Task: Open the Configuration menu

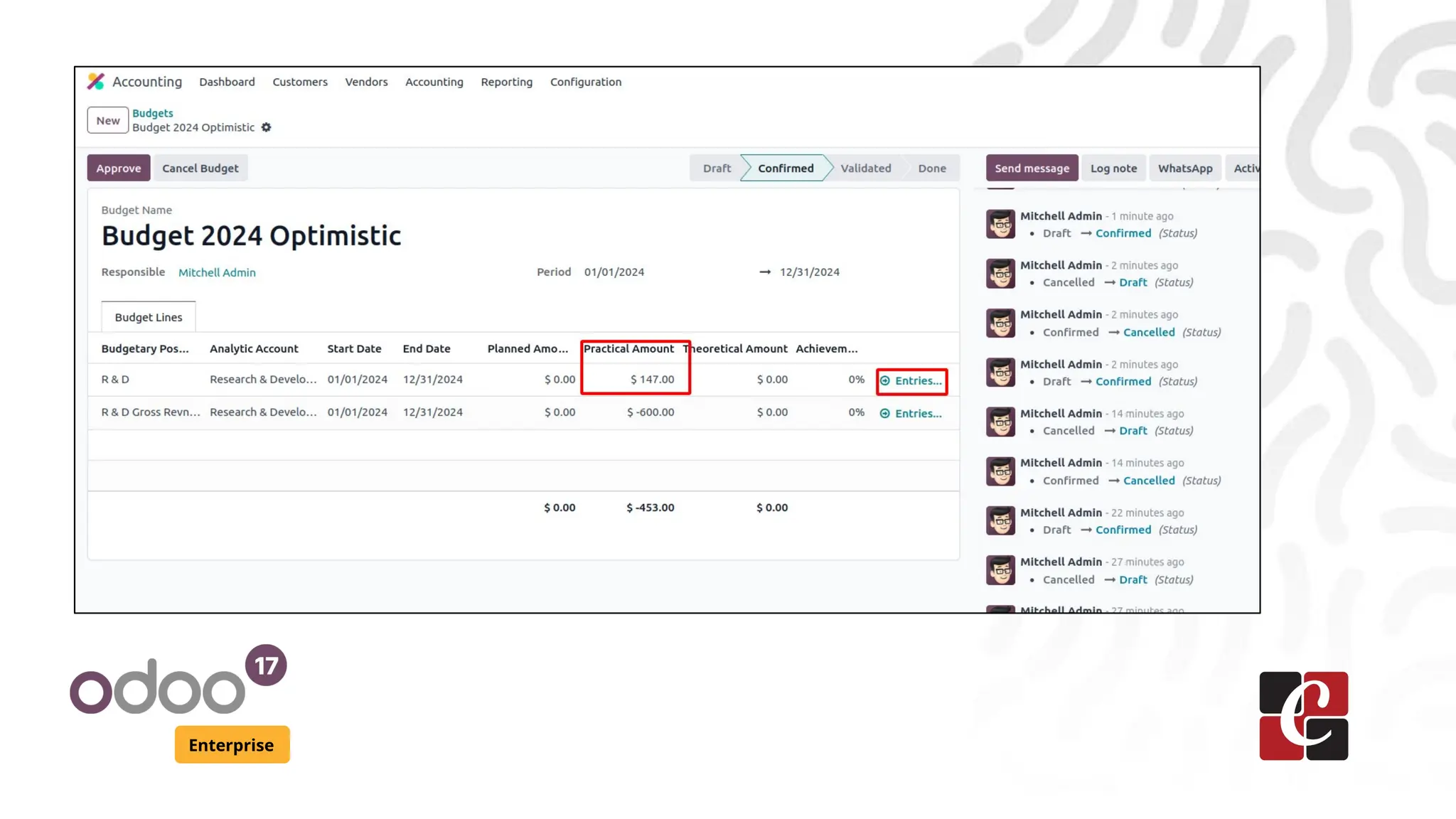Action: (x=585, y=82)
